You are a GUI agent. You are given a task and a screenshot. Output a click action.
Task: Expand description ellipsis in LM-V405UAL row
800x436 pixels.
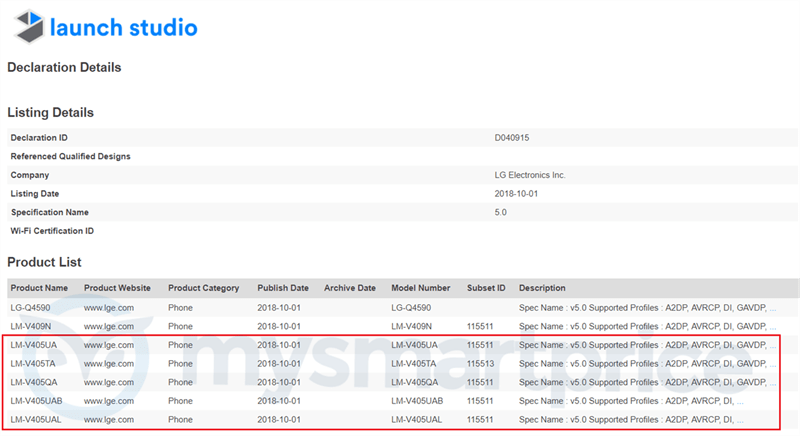point(740,421)
